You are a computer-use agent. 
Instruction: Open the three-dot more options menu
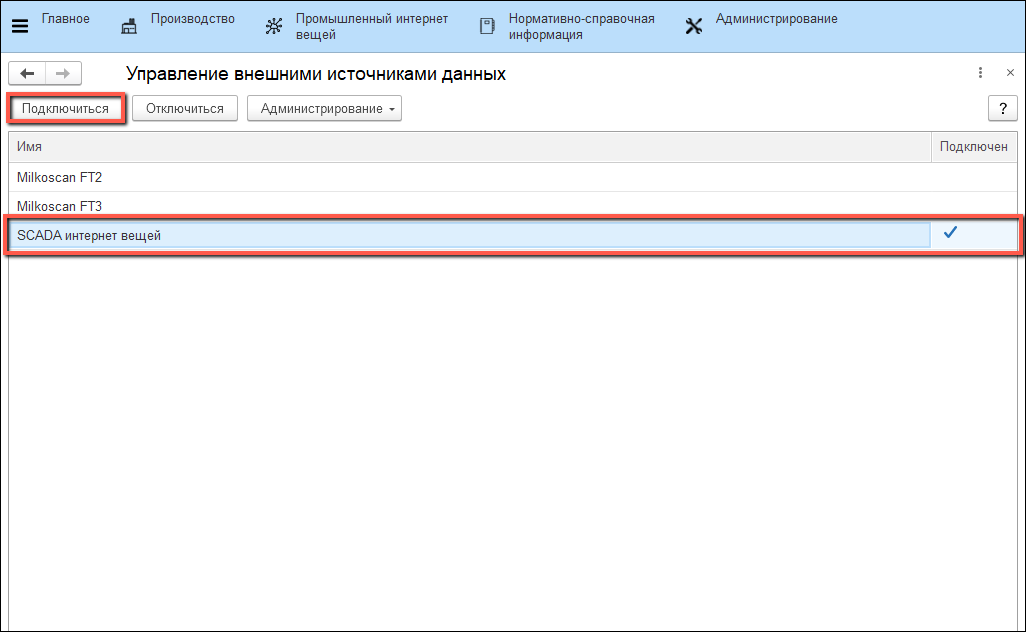980,73
